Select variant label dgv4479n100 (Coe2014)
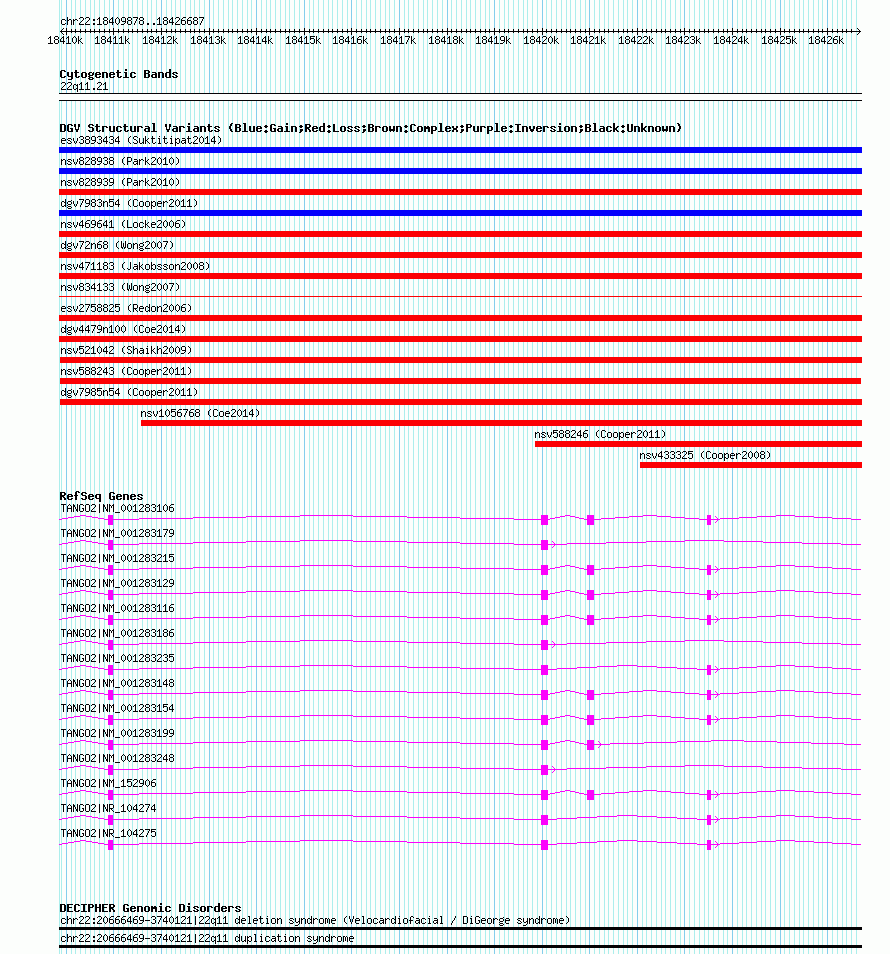This screenshot has height=954, width=890. [x=123, y=329]
